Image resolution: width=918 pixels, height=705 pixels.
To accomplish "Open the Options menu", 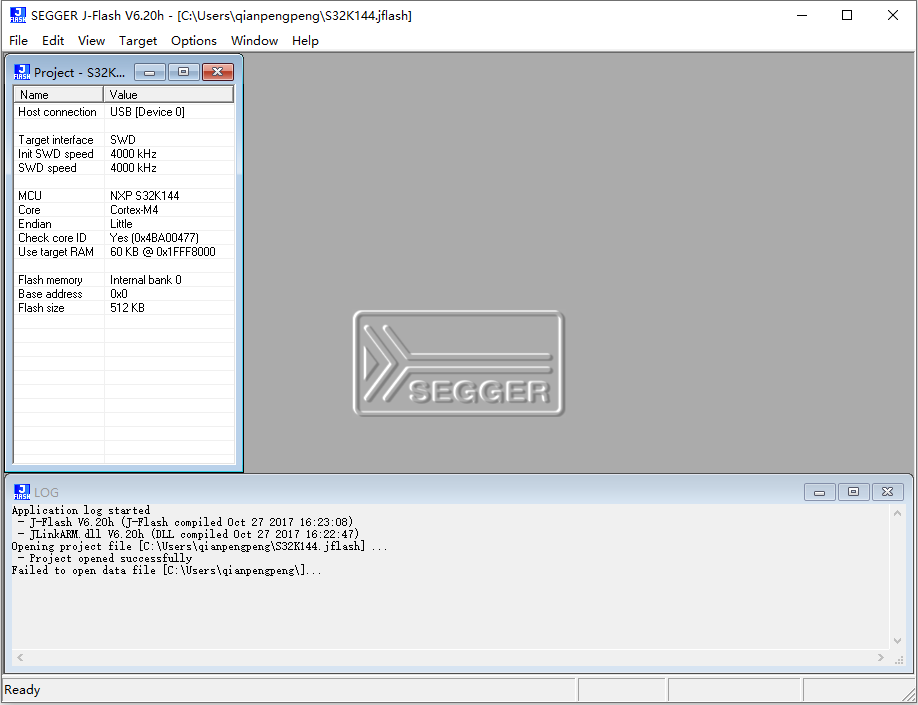I will coord(193,41).
